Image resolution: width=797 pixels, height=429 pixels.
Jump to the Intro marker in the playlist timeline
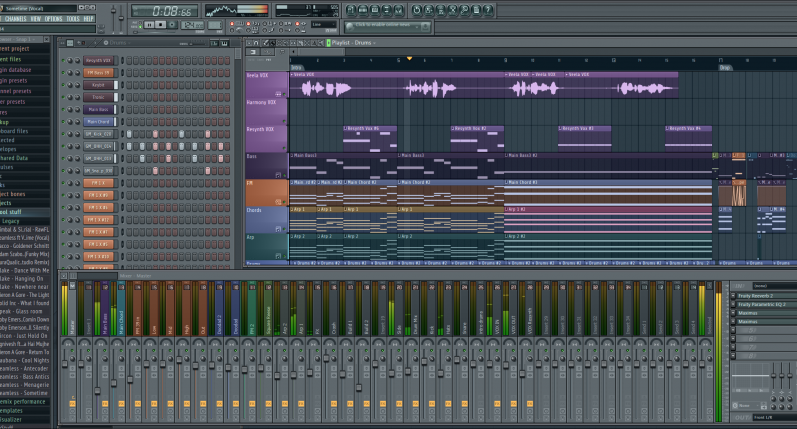point(296,67)
